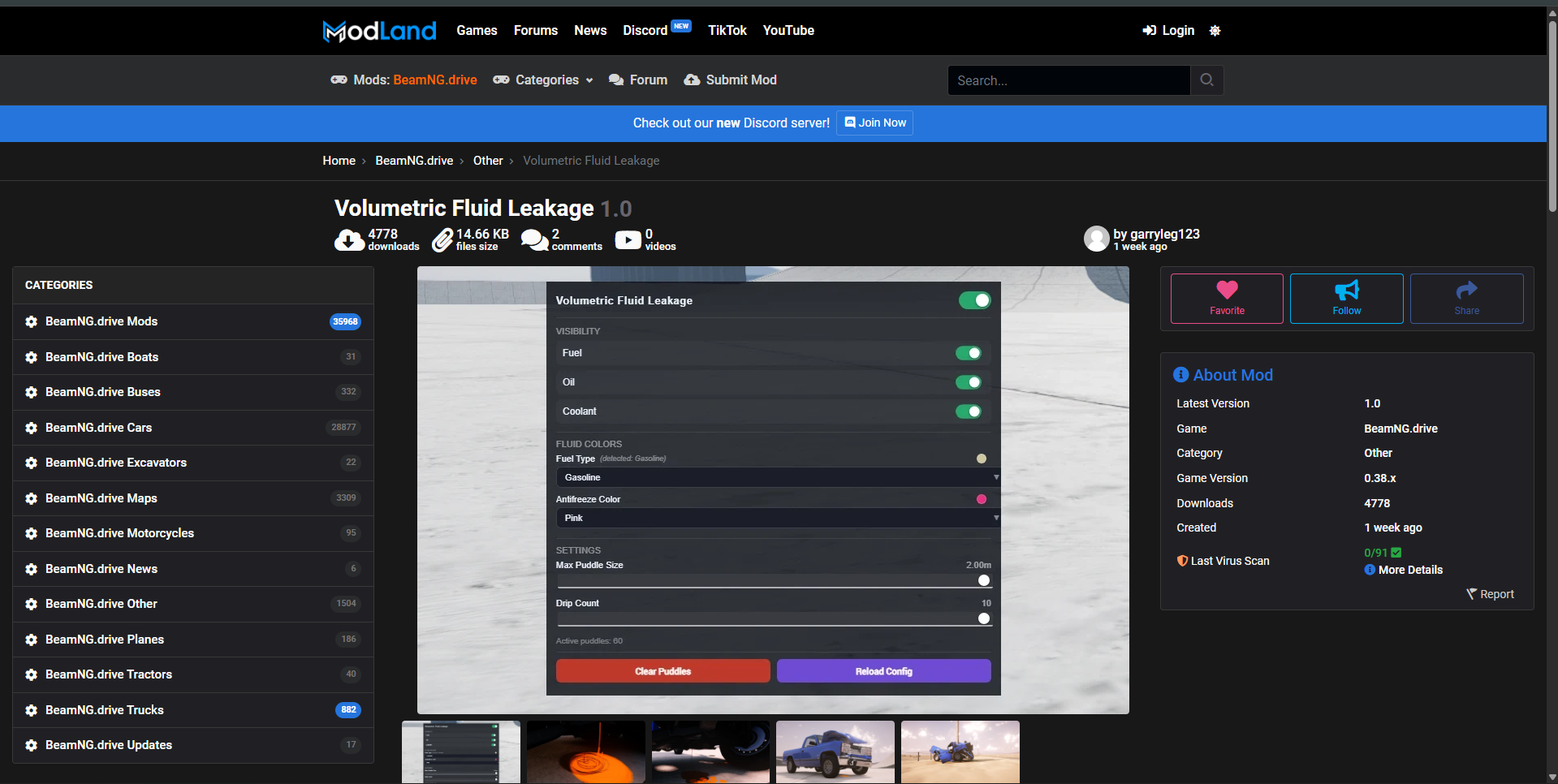Screen dimensions: 1558x784
Task: Select the crashed blue car thumbnail
Action: click(x=960, y=752)
